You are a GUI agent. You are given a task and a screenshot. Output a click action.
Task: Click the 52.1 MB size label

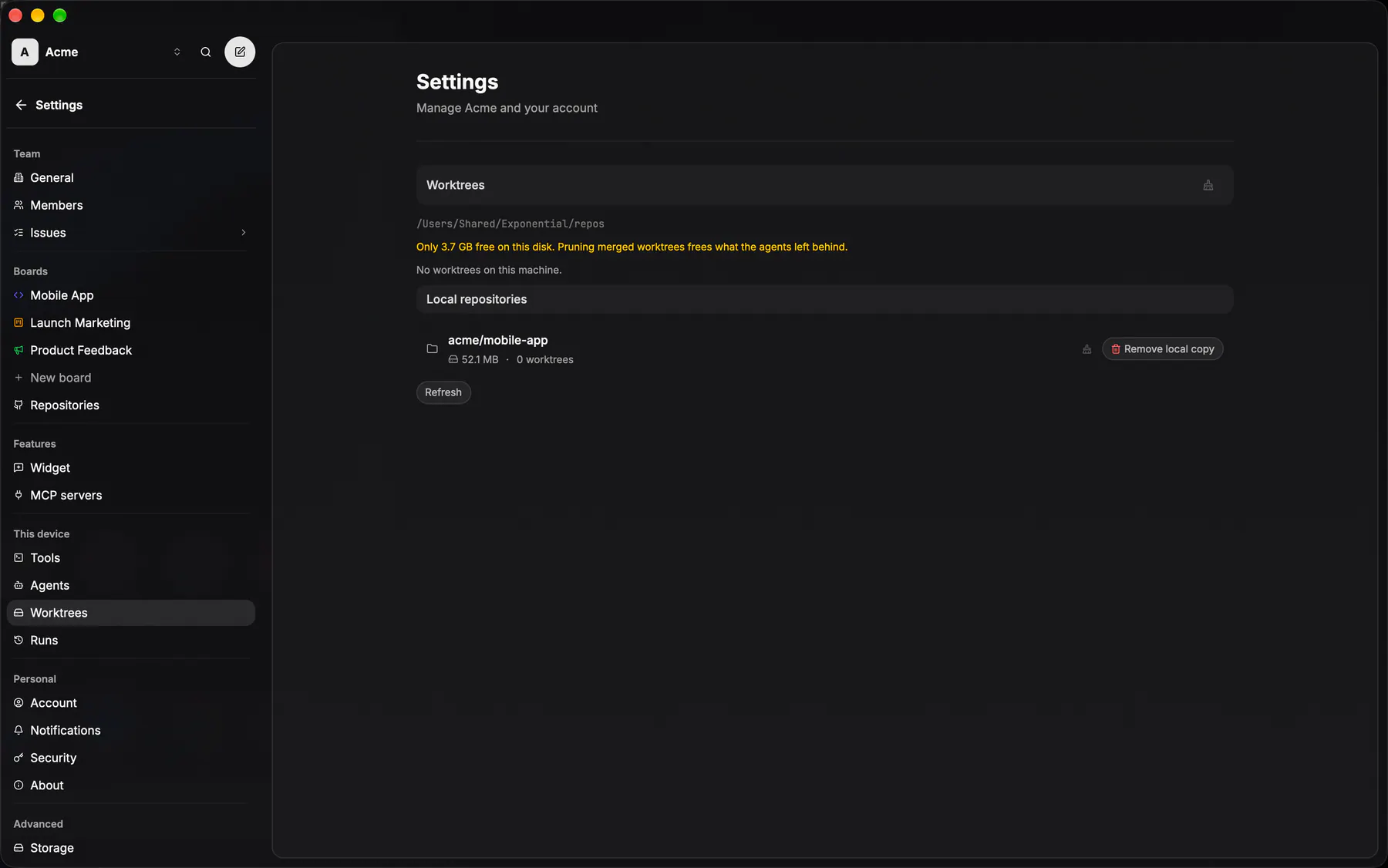[x=480, y=360]
